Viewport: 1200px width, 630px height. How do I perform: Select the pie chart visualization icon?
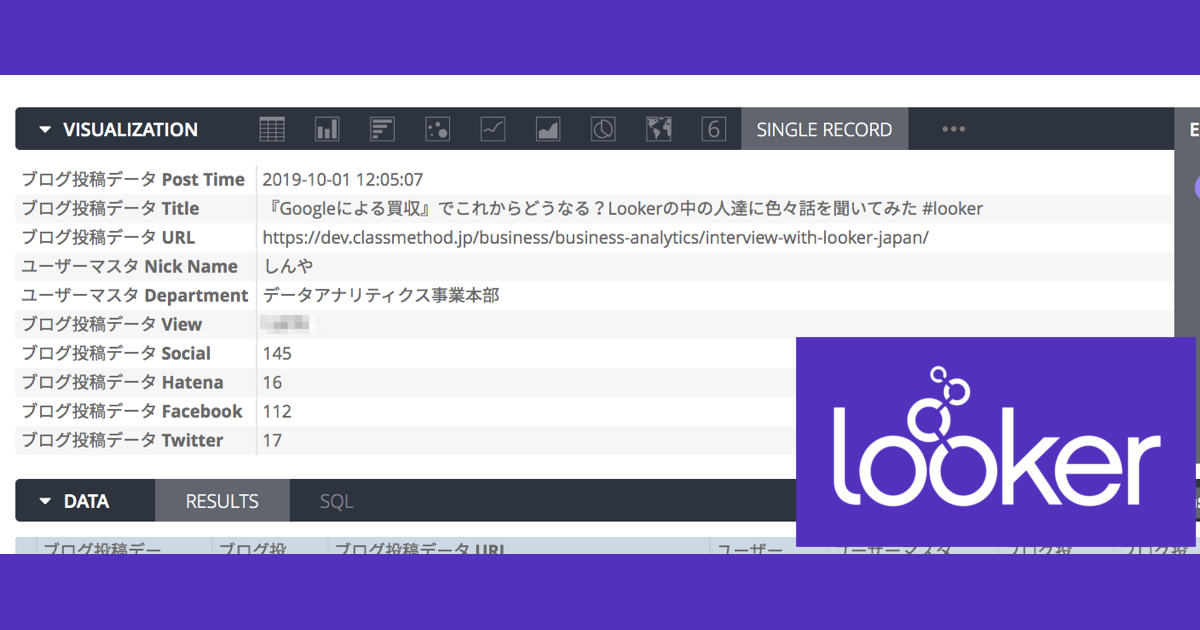(x=603, y=128)
